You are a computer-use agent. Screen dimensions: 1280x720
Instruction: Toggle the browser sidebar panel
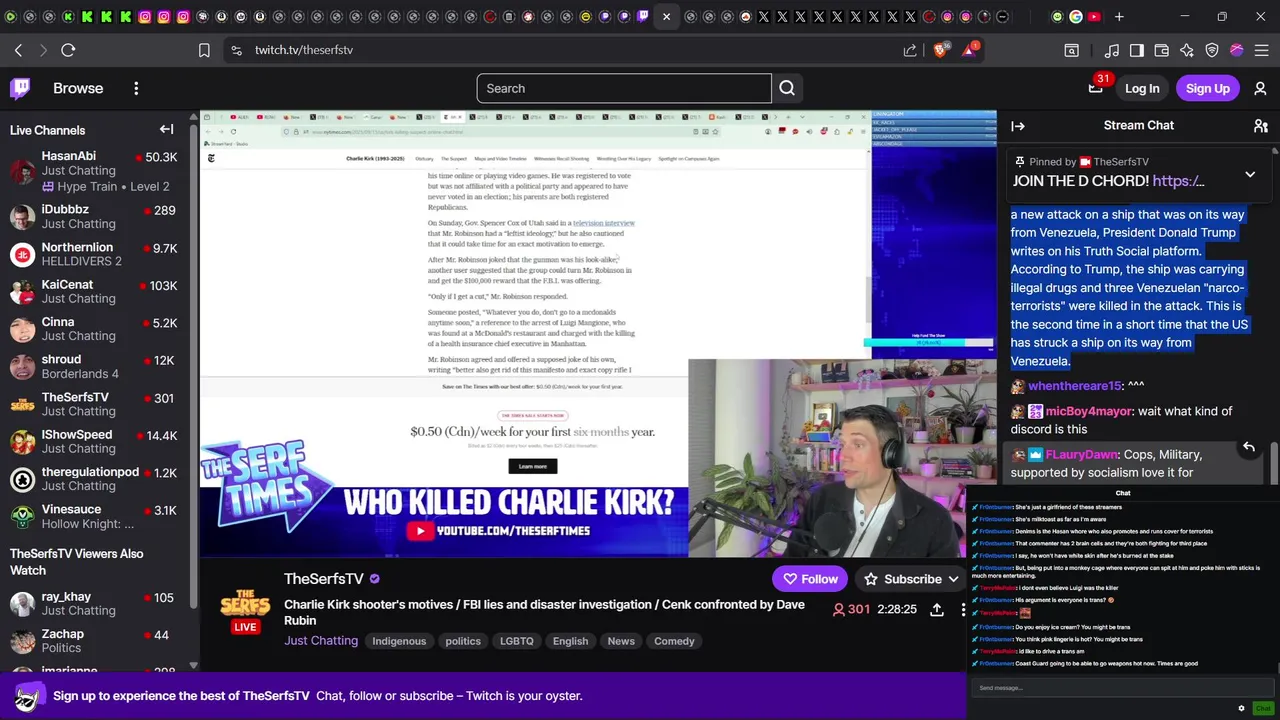click(1137, 50)
